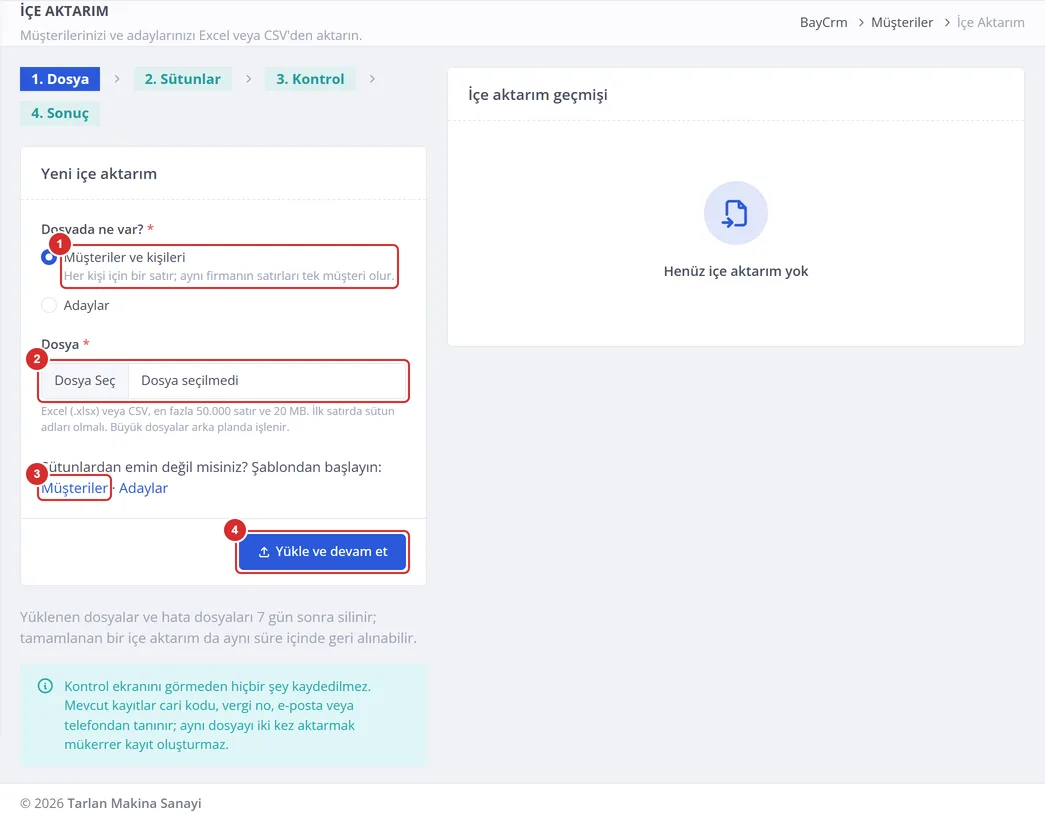1045x823 pixels.
Task: Open the Müşteriler breadcrumb link
Action: tap(902, 22)
